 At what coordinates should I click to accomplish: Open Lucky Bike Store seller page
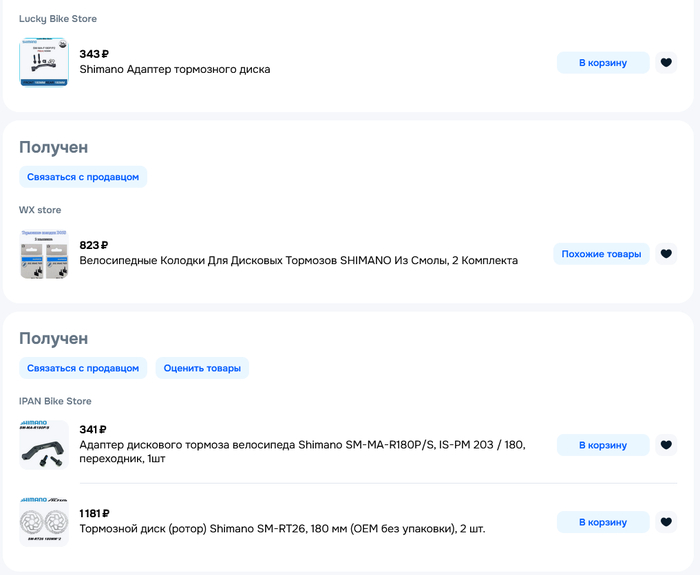(58, 19)
